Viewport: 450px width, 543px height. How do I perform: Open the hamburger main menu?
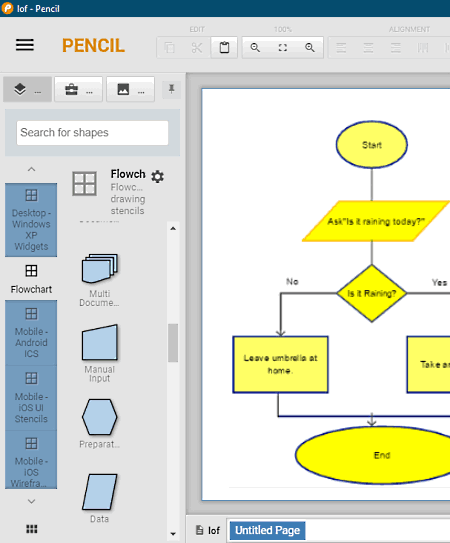coord(25,45)
